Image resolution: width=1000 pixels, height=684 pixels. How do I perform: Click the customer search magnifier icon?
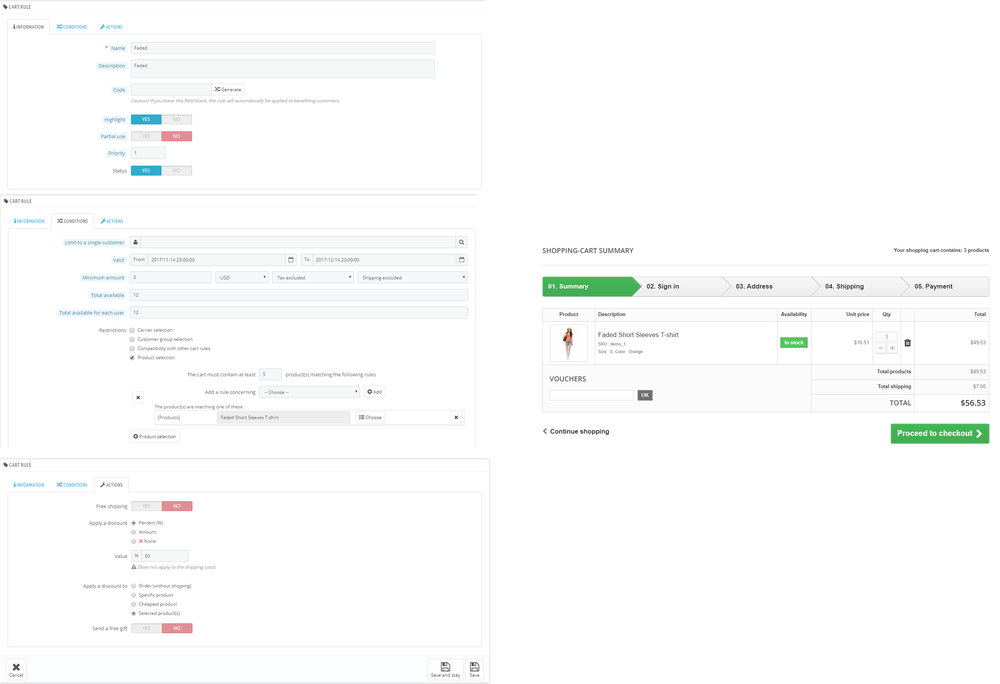462,242
